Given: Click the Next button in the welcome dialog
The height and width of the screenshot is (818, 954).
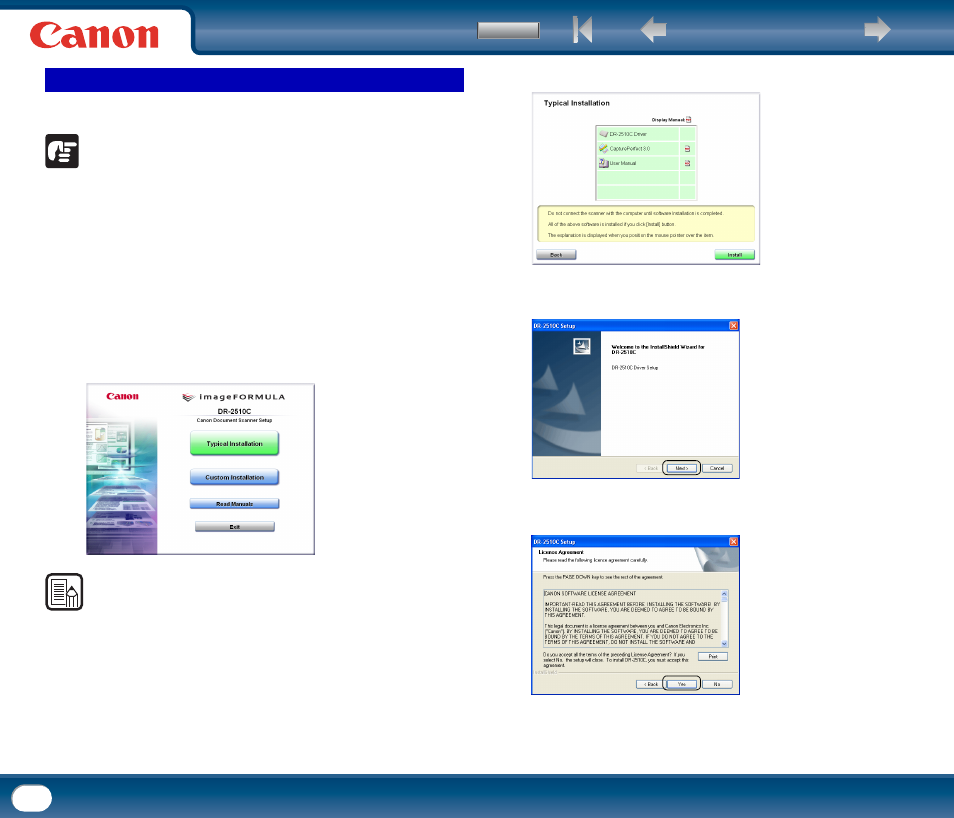Looking at the screenshot, I should click(681, 468).
